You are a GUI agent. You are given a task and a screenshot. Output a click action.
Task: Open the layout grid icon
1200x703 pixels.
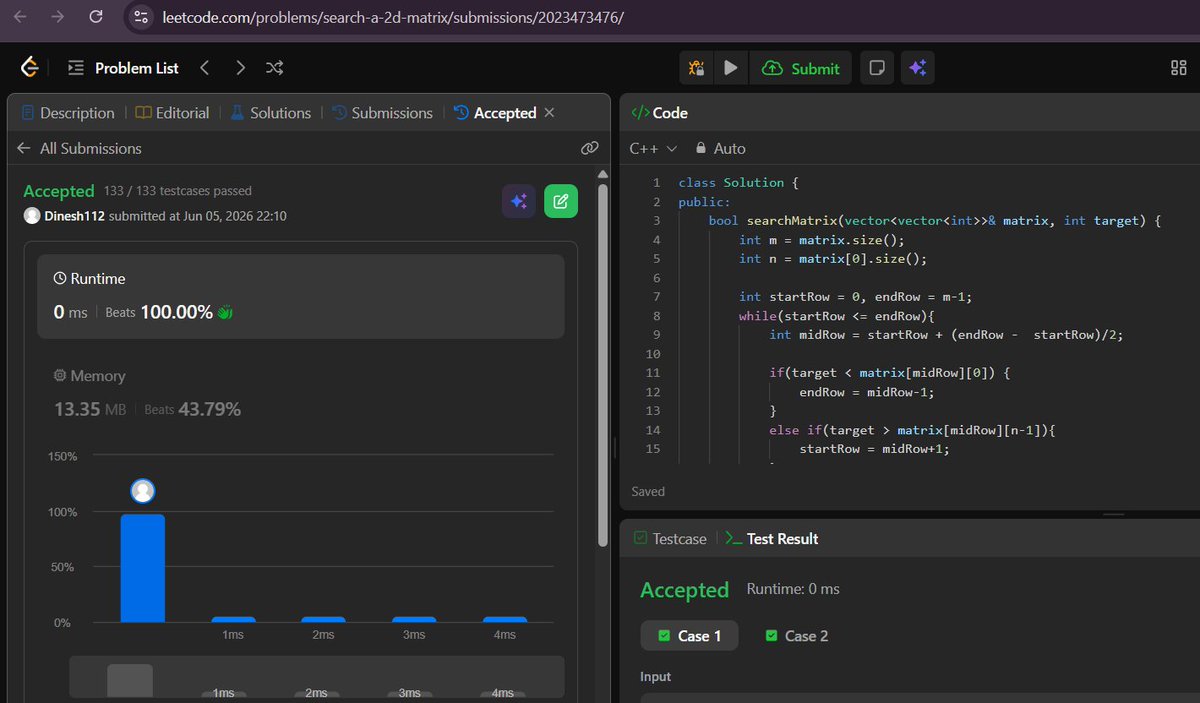click(1179, 68)
